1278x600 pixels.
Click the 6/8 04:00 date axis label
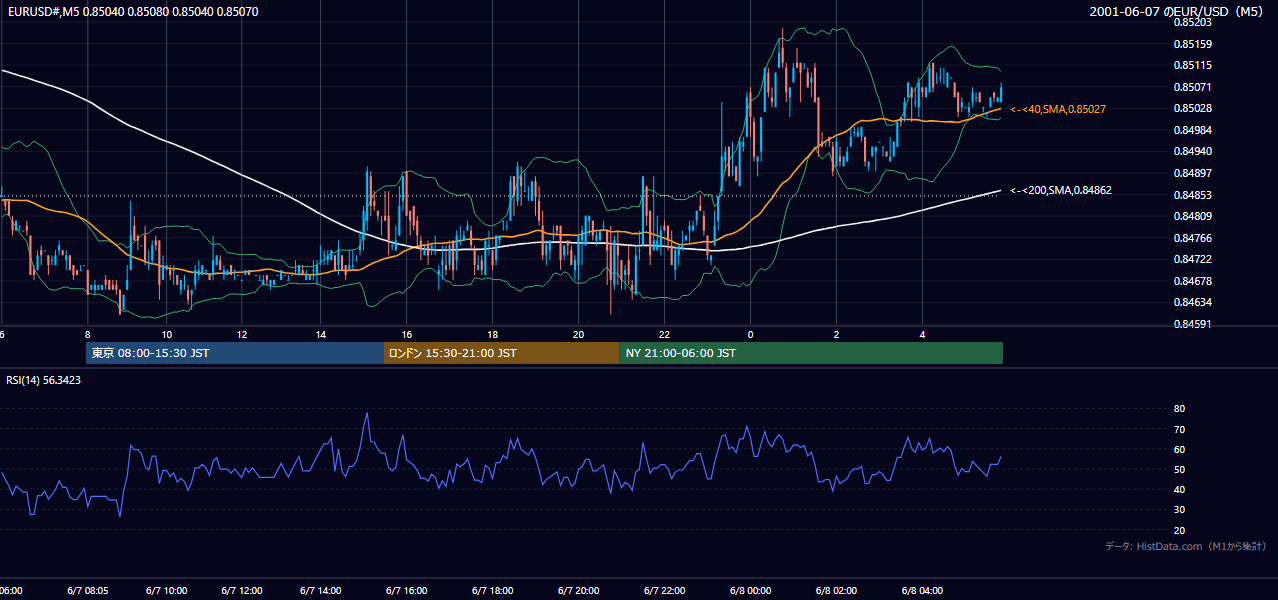point(922,591)
